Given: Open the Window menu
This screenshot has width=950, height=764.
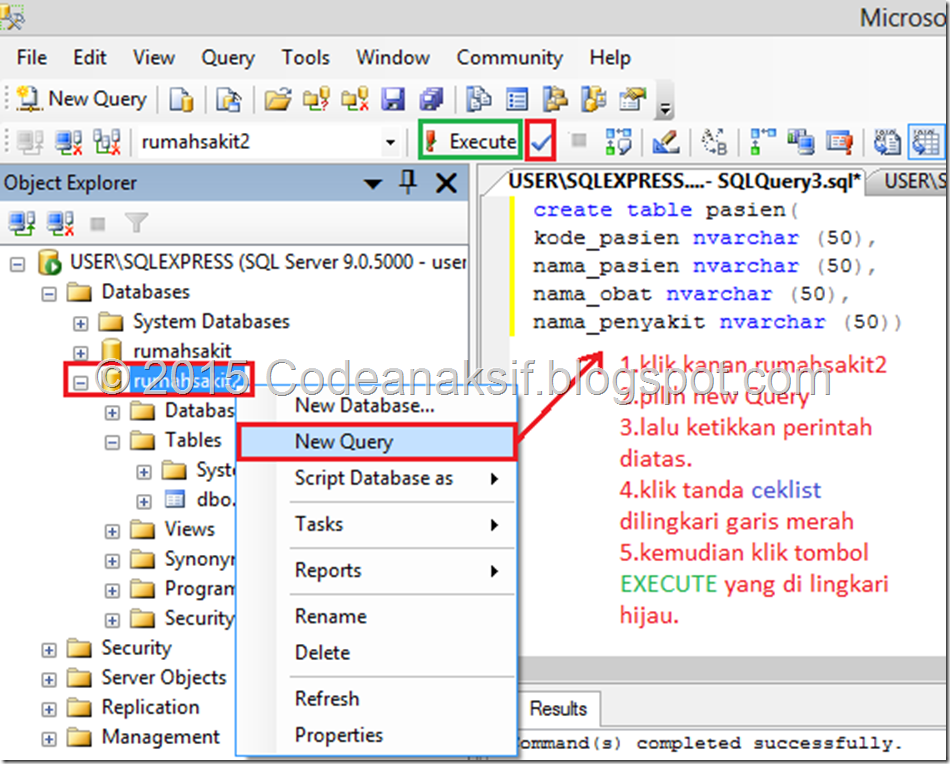Looking at the screenshot, I should point(393,58).
